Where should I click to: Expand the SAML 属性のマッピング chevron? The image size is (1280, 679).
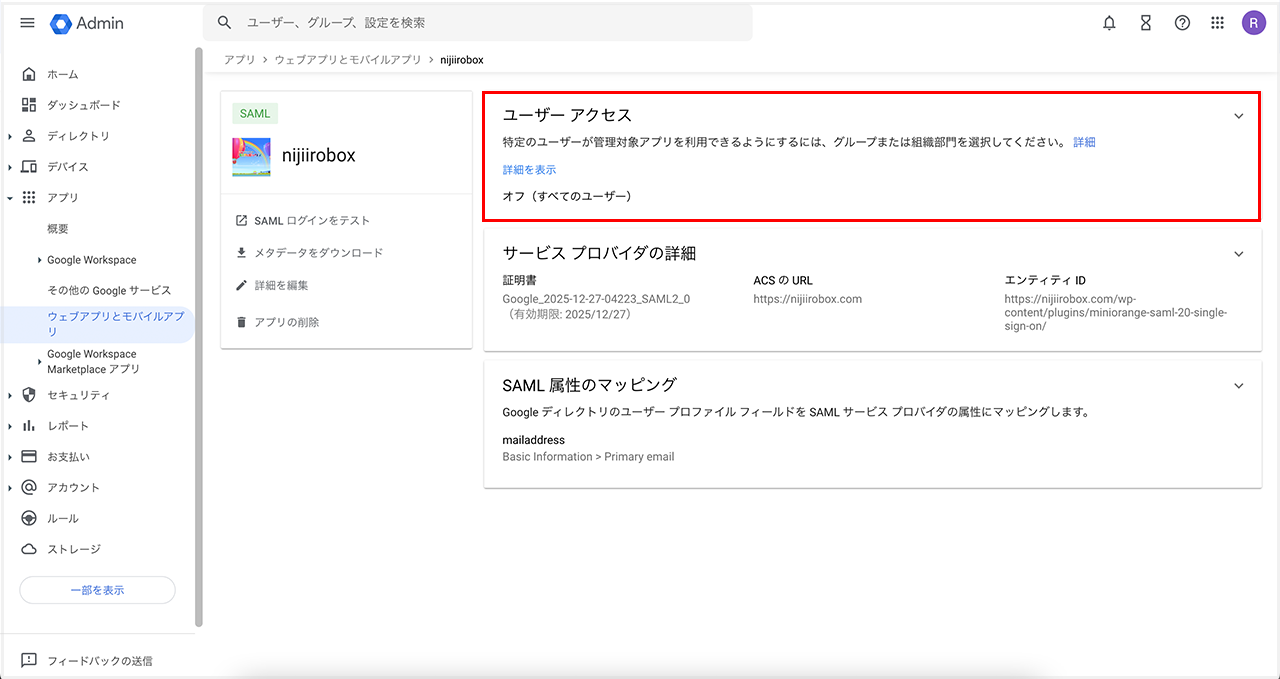pos(1238,386)
